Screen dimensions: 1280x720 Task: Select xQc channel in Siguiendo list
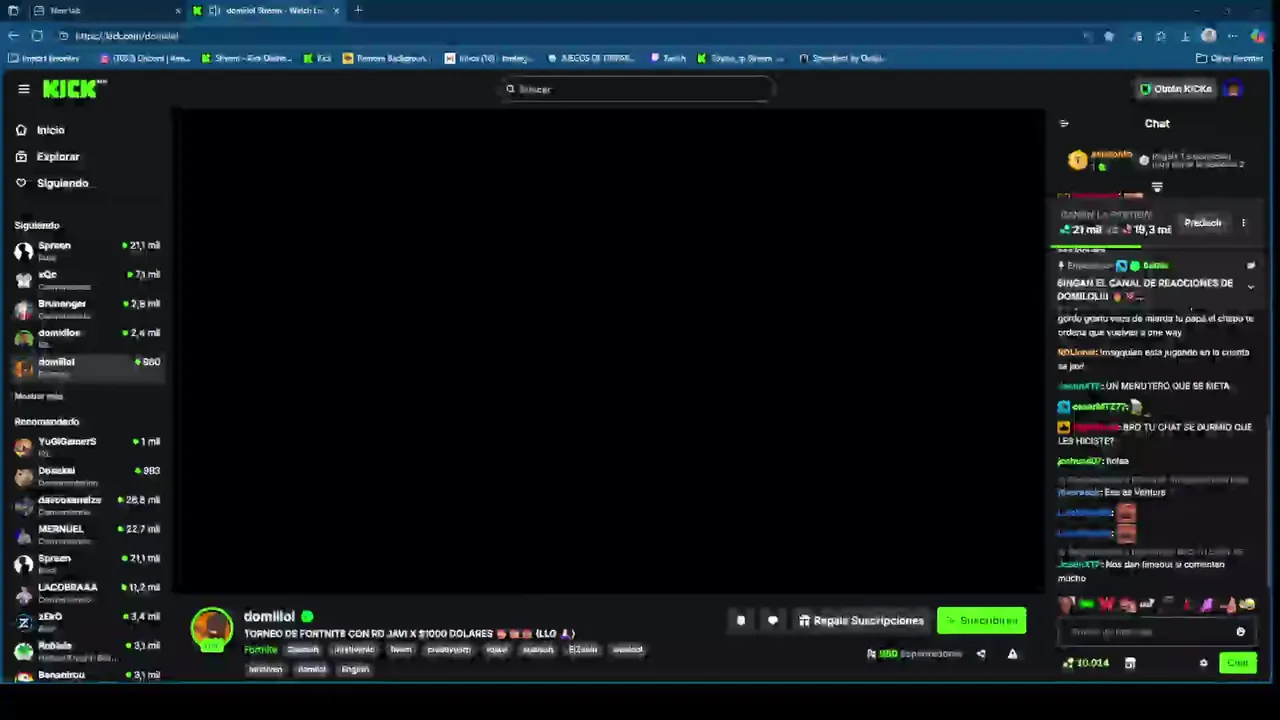pos(88,279)
